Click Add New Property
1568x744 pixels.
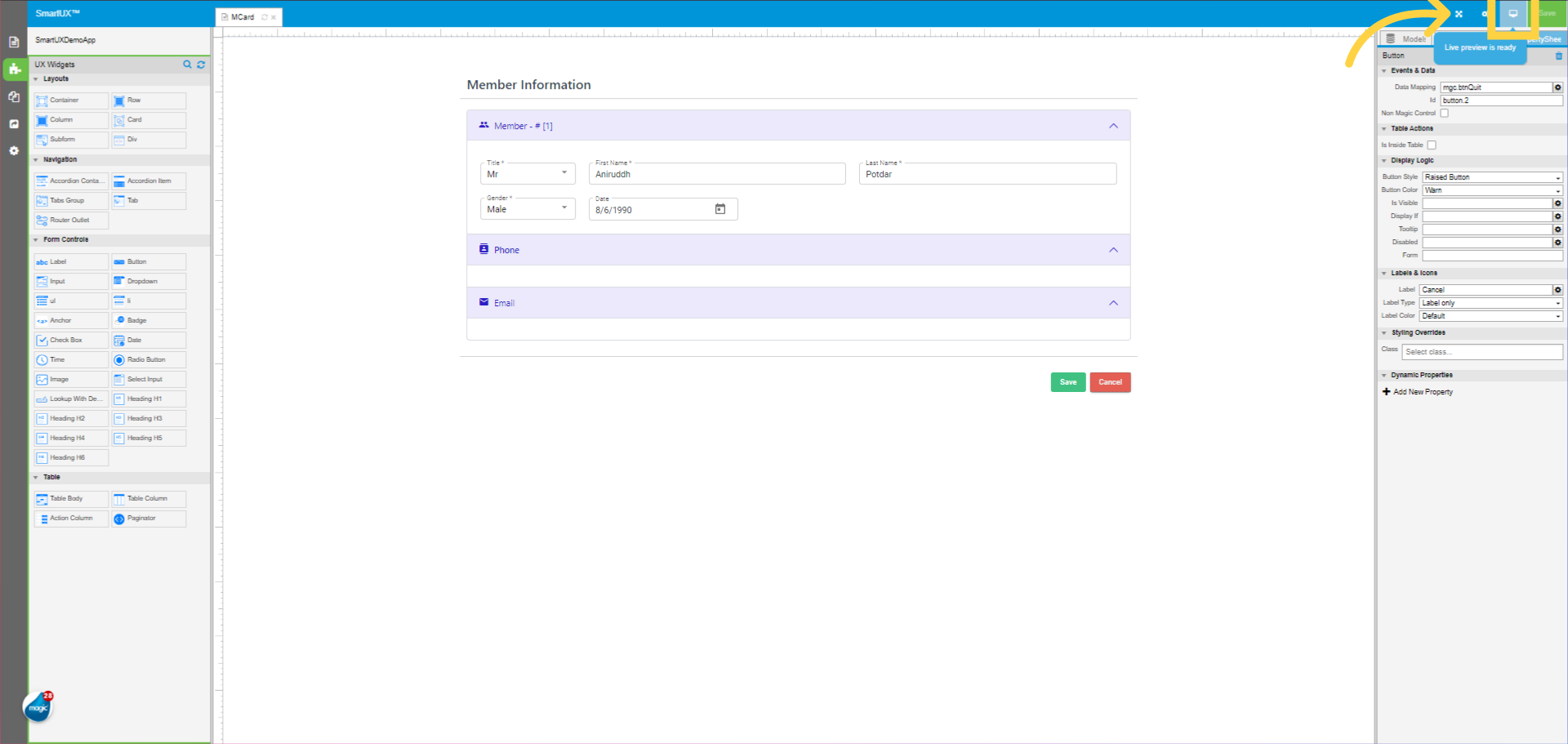click(1418, 392)
